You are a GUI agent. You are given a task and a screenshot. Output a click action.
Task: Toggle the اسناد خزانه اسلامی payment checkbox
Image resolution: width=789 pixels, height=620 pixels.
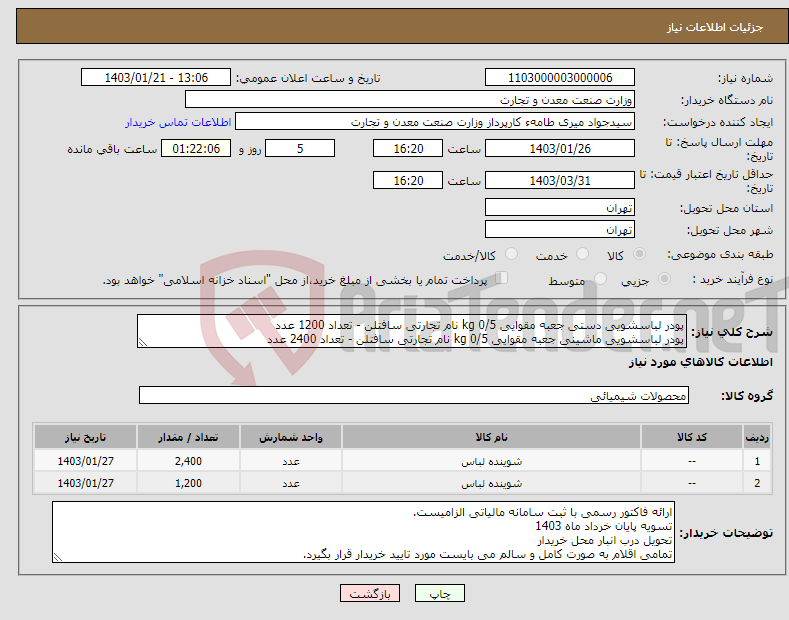point(502,278)
